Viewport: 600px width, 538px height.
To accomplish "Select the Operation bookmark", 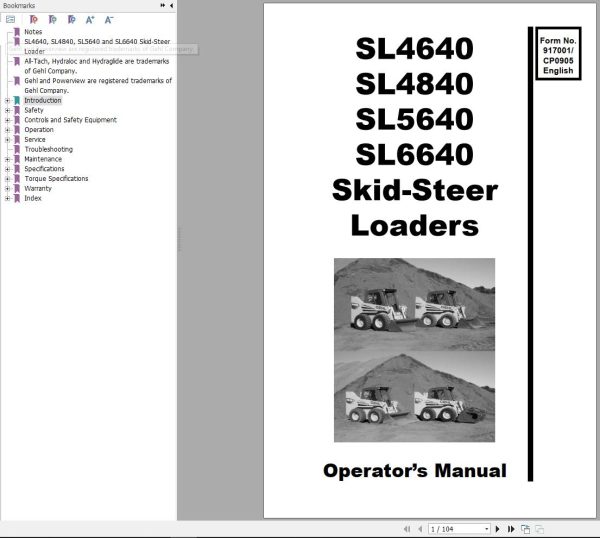I will point(39,130).
